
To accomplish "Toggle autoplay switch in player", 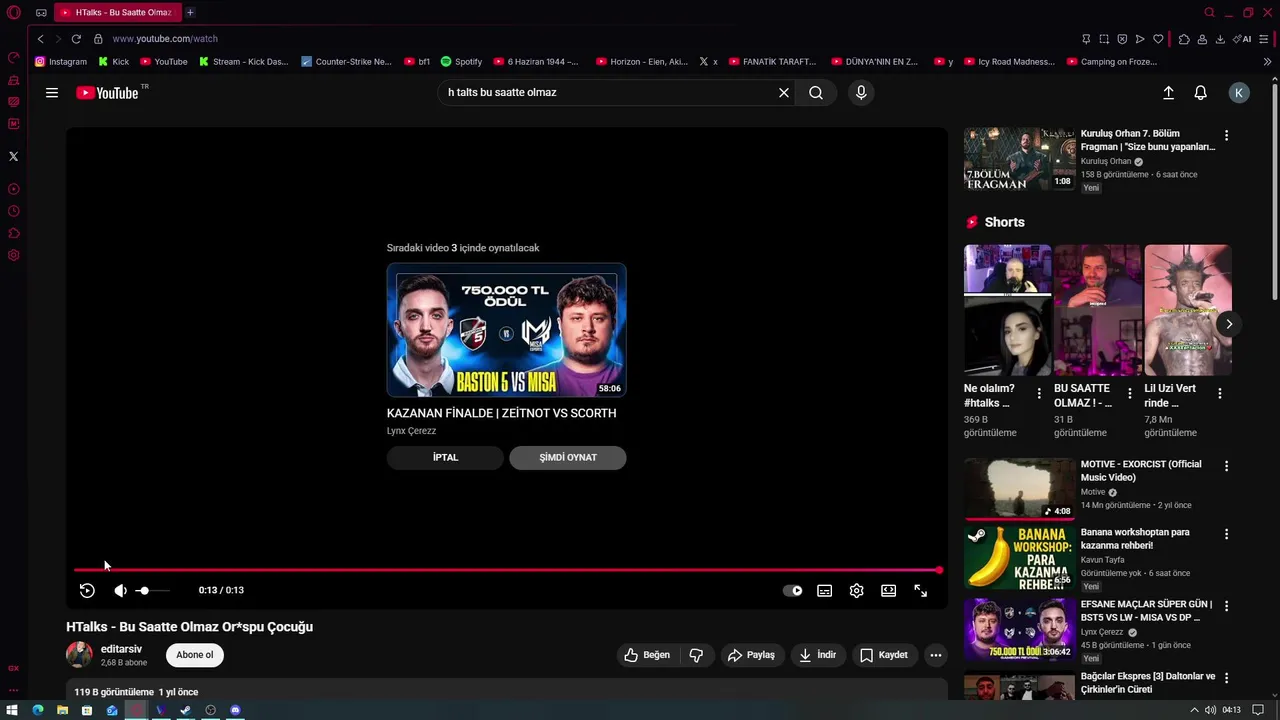I will pos(793,591).
